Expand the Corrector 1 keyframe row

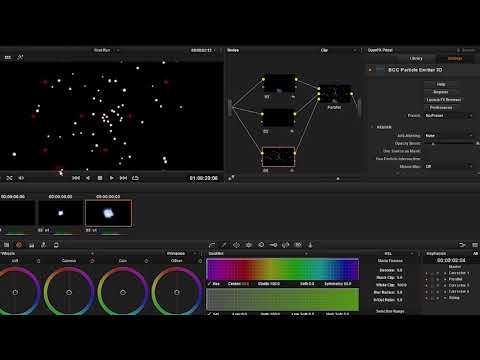coord(445,273)
